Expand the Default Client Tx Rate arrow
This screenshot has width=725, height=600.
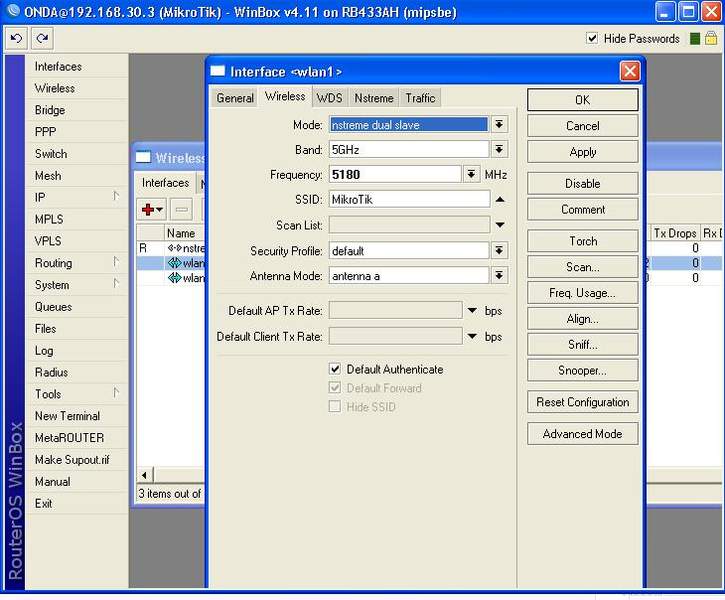(472, 337)
